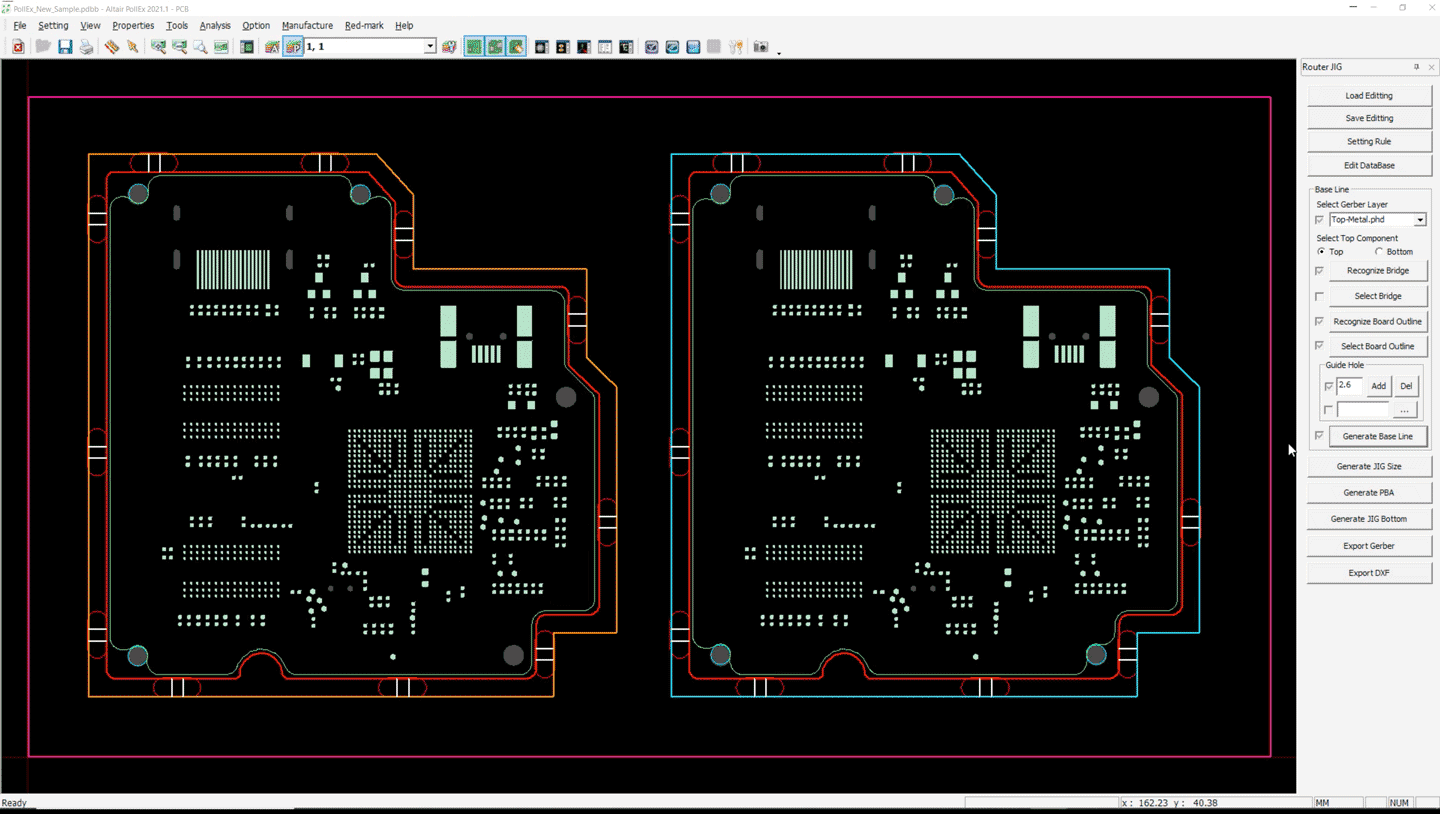
Task: Click the Save Editting button
Action: (1369, 118)
